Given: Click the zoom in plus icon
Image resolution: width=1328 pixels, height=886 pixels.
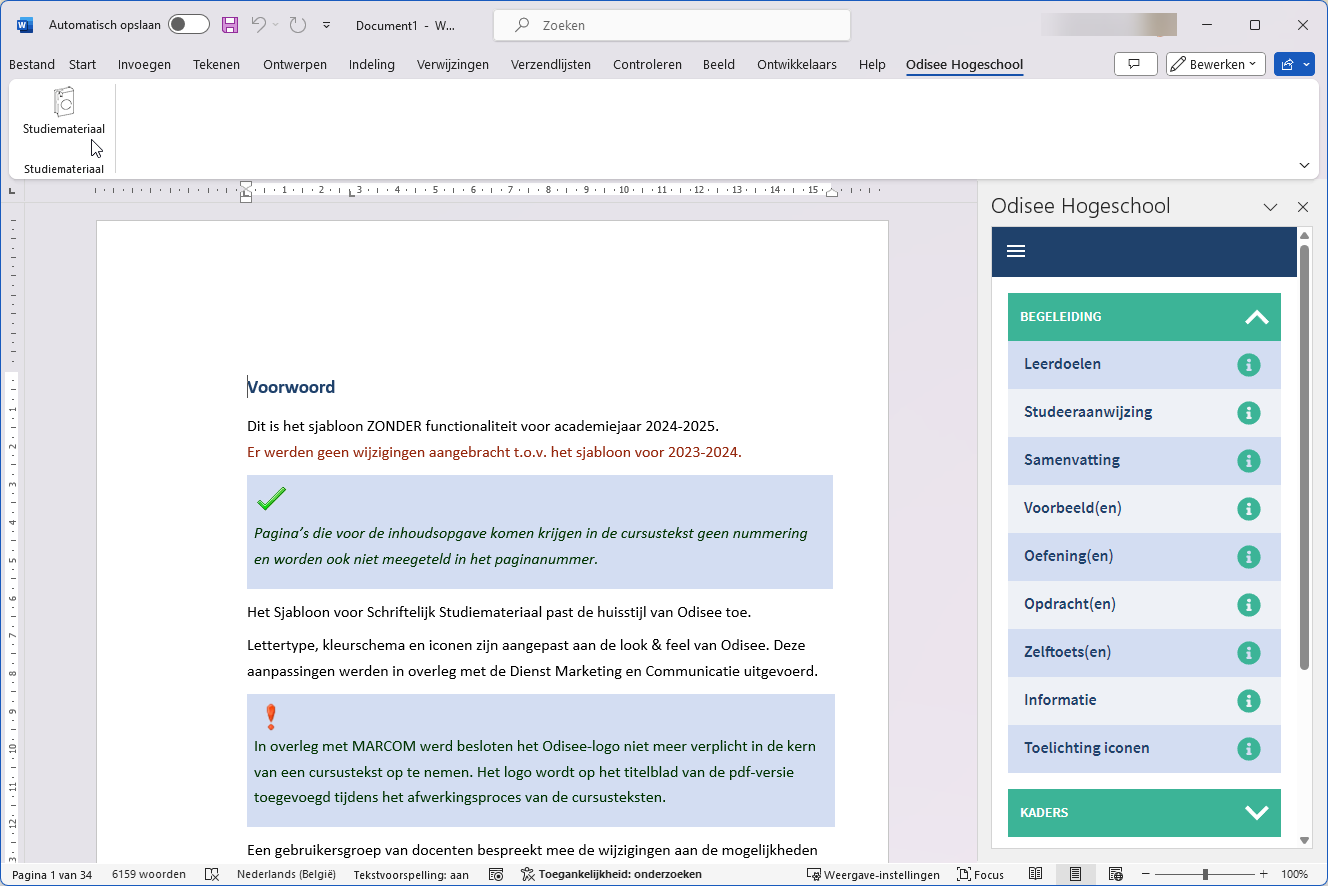Looking at the screenshot, I should (1264, 874).
